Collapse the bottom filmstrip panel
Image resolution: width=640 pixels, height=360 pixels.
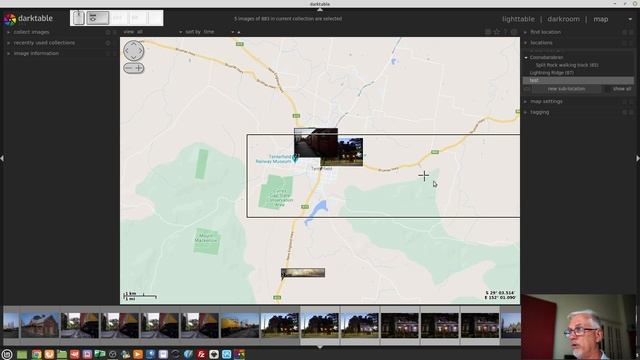pyautogui.click(x=320, y=347)
